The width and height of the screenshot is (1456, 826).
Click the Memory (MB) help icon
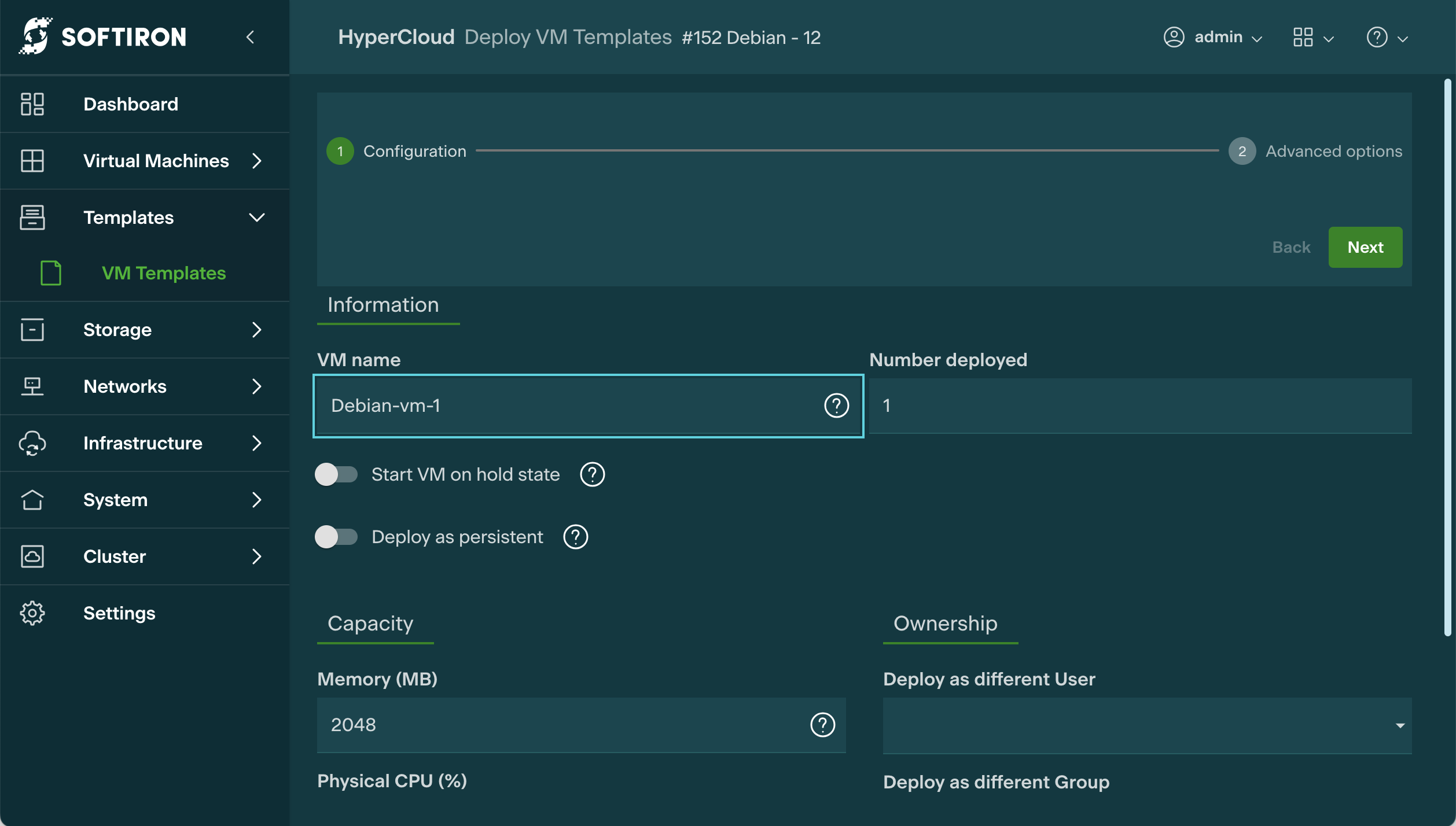pyautogui.click(x=822, y=725)
